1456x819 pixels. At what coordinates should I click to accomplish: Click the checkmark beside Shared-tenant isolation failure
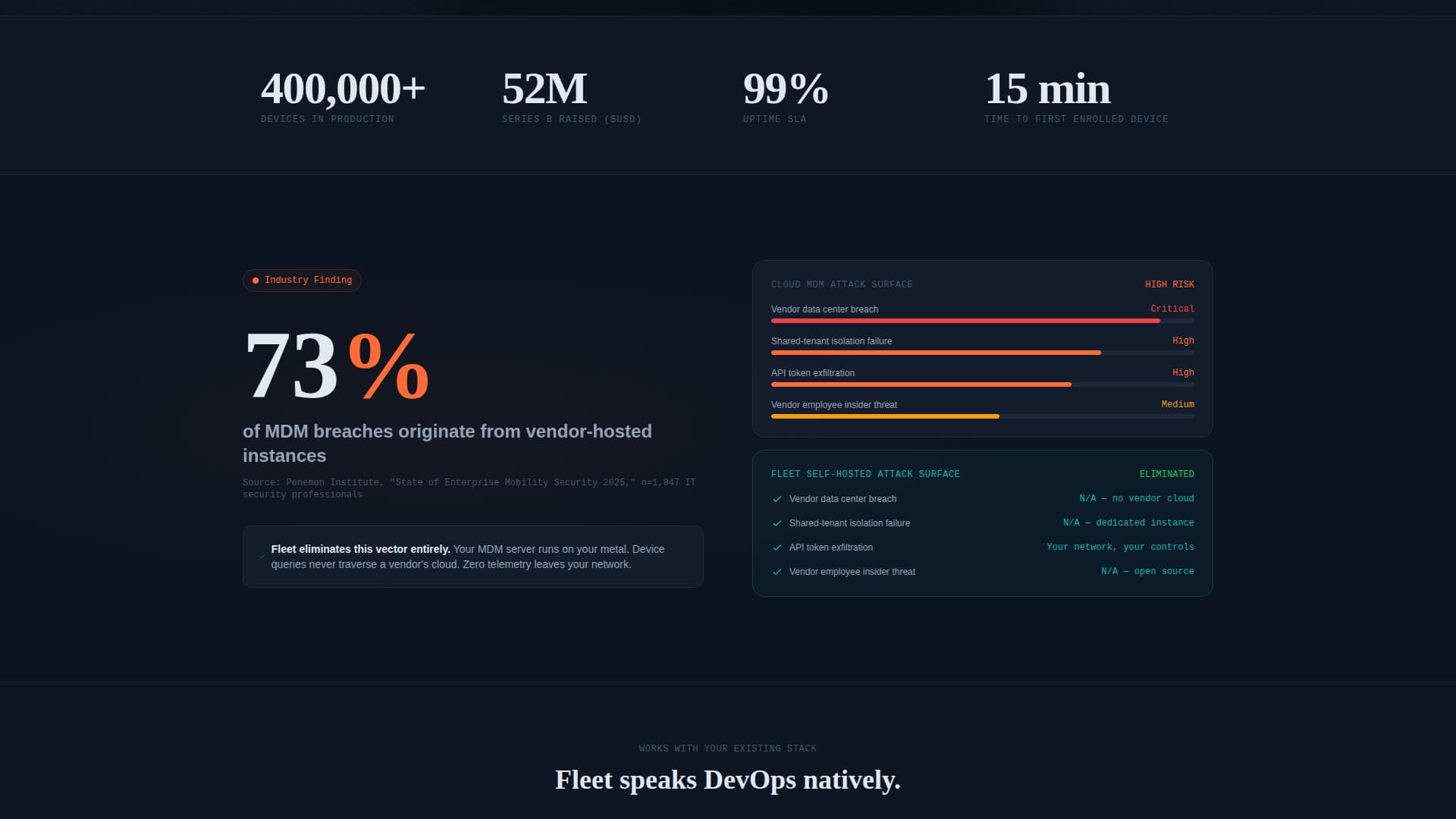point(777,523)
